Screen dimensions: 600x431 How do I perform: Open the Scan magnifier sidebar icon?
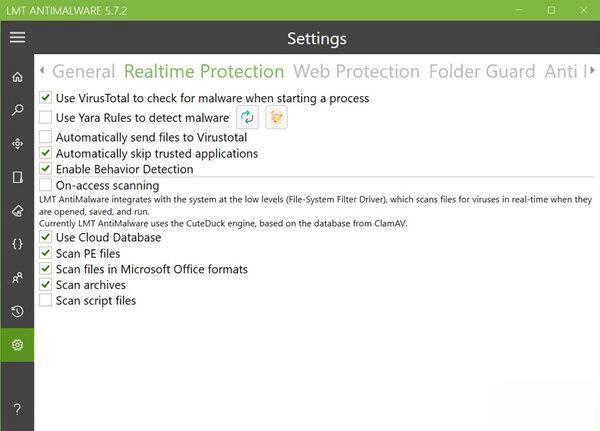[x=17, y=110]
